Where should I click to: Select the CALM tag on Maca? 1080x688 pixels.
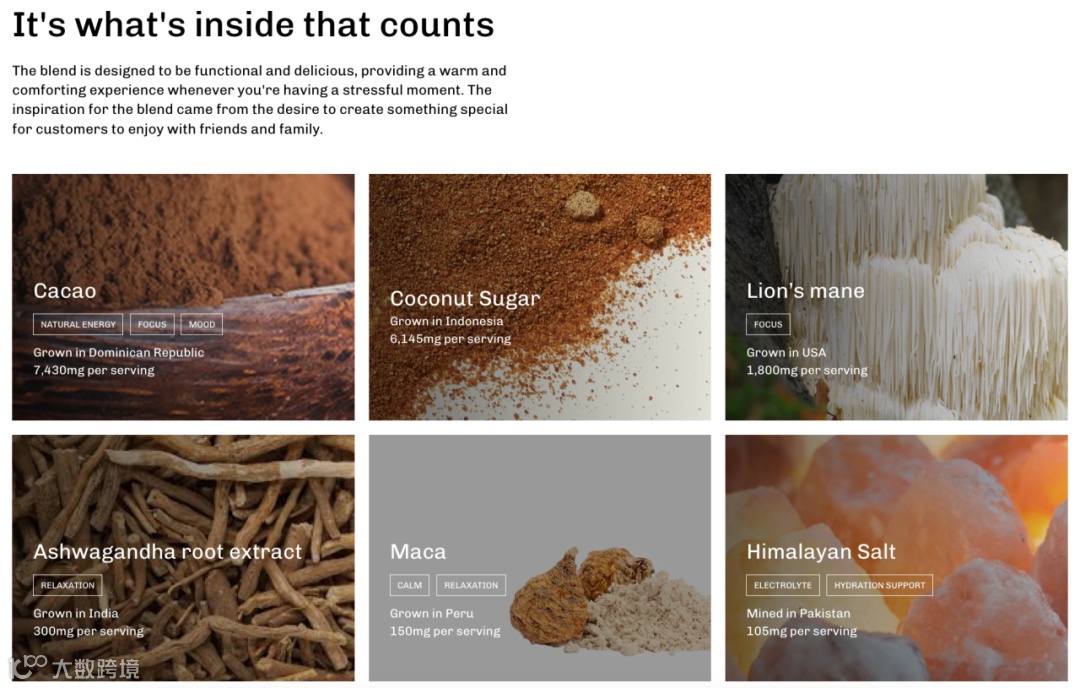(x=409, y=585)
